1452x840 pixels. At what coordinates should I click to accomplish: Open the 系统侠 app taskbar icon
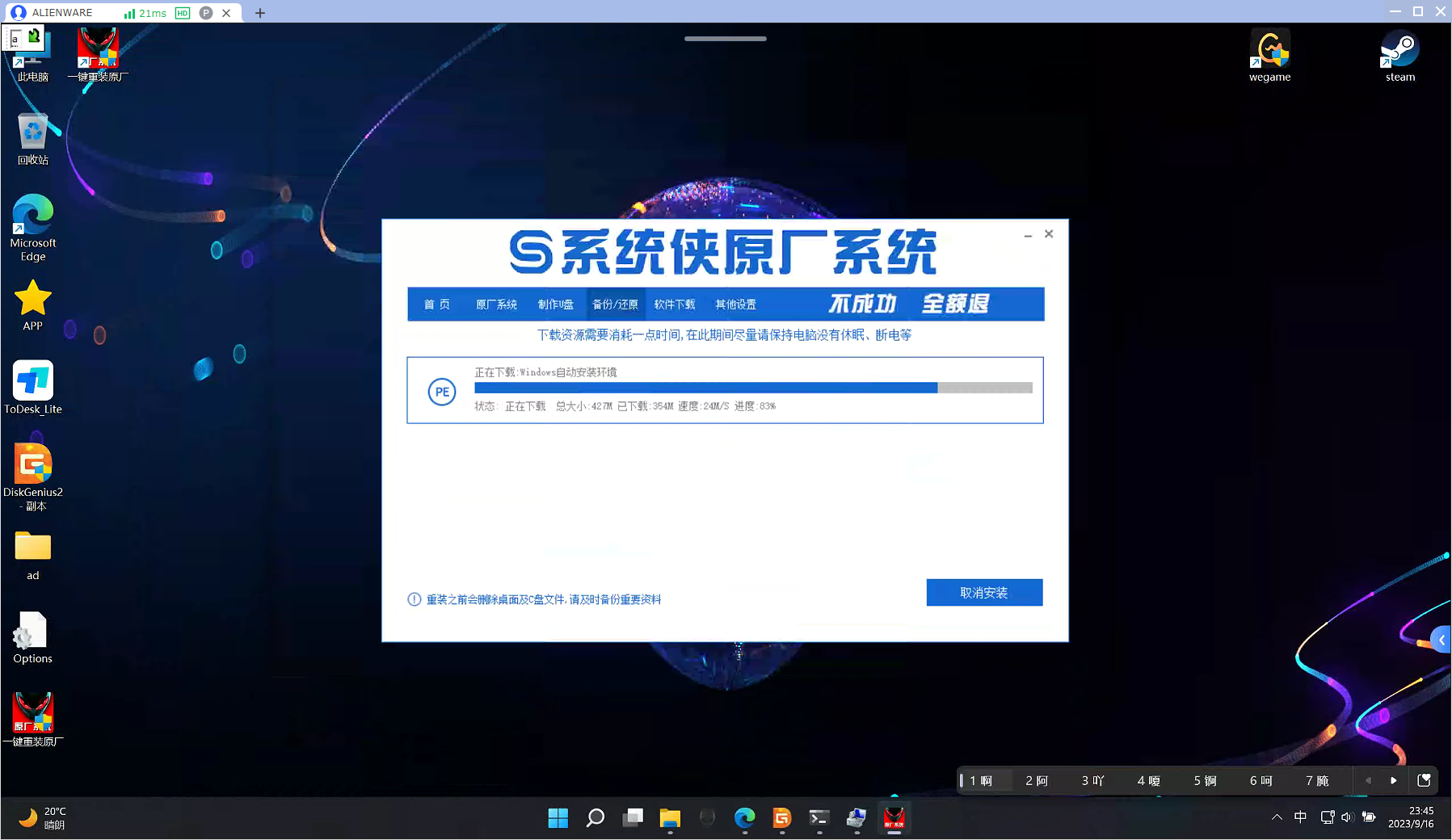click(894, 818)
